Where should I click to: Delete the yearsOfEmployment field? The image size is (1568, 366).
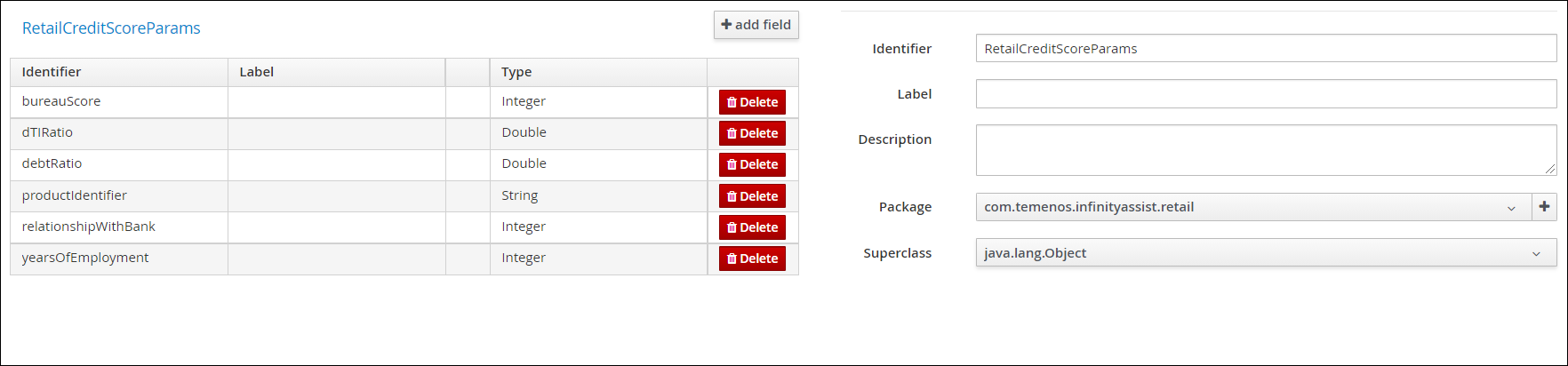752,259
